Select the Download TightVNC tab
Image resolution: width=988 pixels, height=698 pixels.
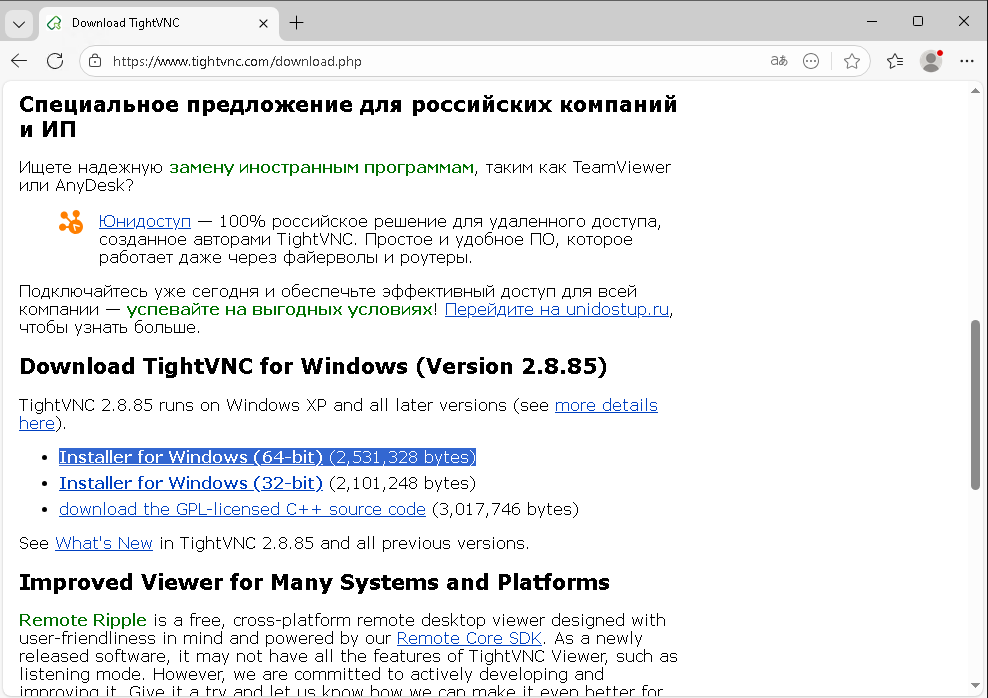[140, 22]
